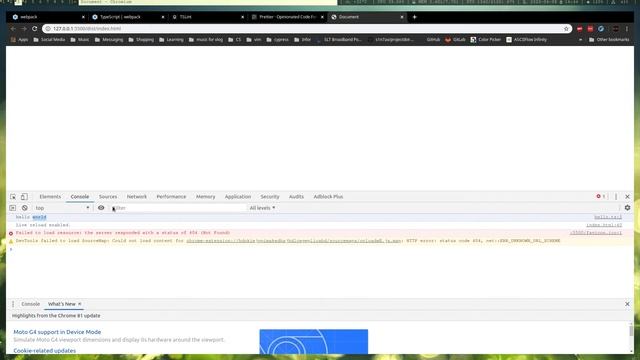Bookmark this page with the star
The width and height of the screenshot is (640, 360).
[566, 29]
